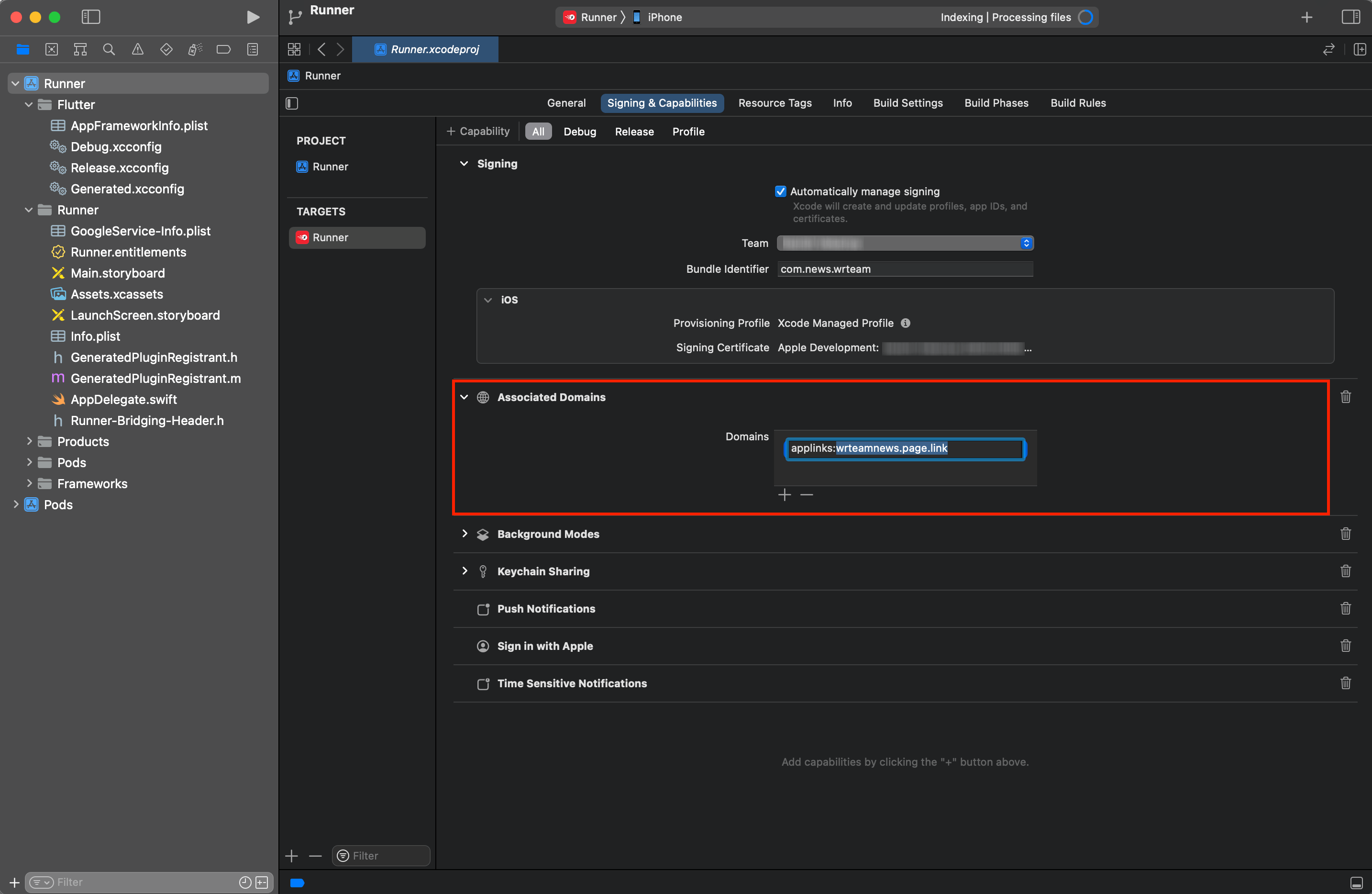
Task: Click trash icon for Push Notifications
Action: [x=1345, y=608]
